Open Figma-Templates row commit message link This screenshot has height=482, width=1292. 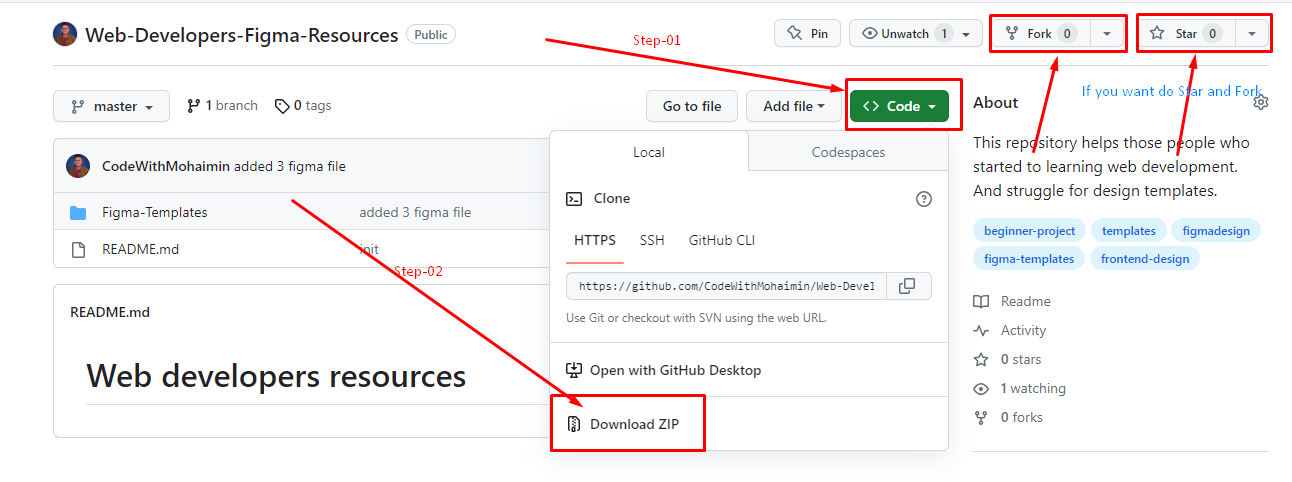(415, 212)
